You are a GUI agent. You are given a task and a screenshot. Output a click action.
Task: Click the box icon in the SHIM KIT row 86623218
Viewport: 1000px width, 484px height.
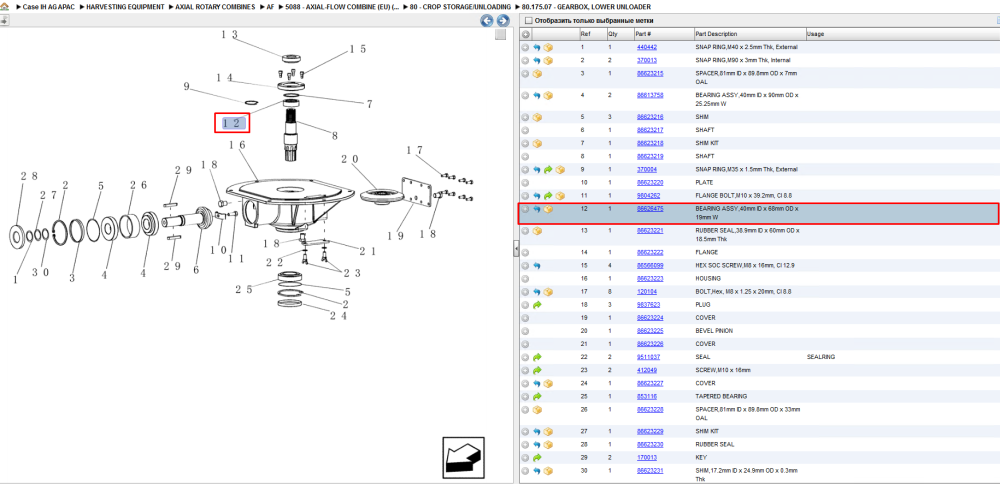(537, 143)
